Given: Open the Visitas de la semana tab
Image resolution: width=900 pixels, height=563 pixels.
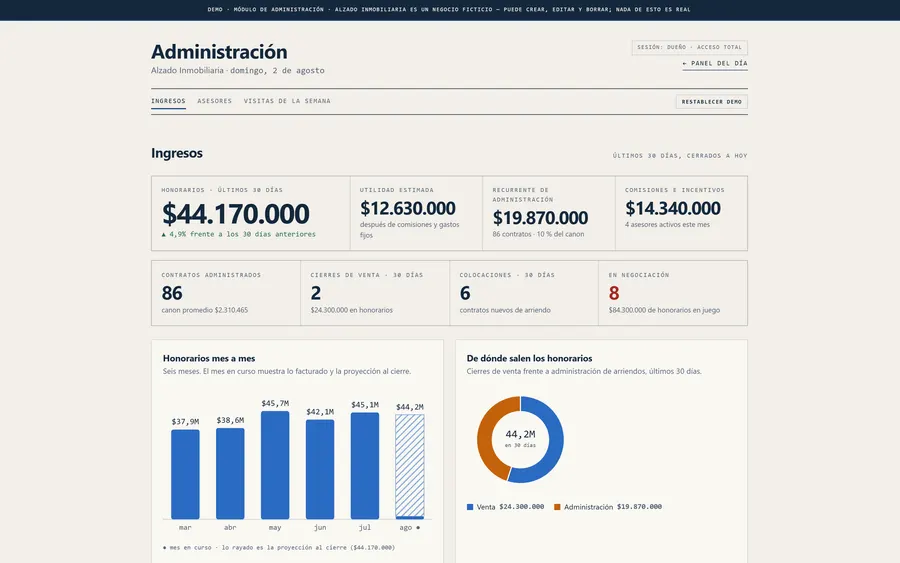Looking at the screenshot, I should coord(287,101).
